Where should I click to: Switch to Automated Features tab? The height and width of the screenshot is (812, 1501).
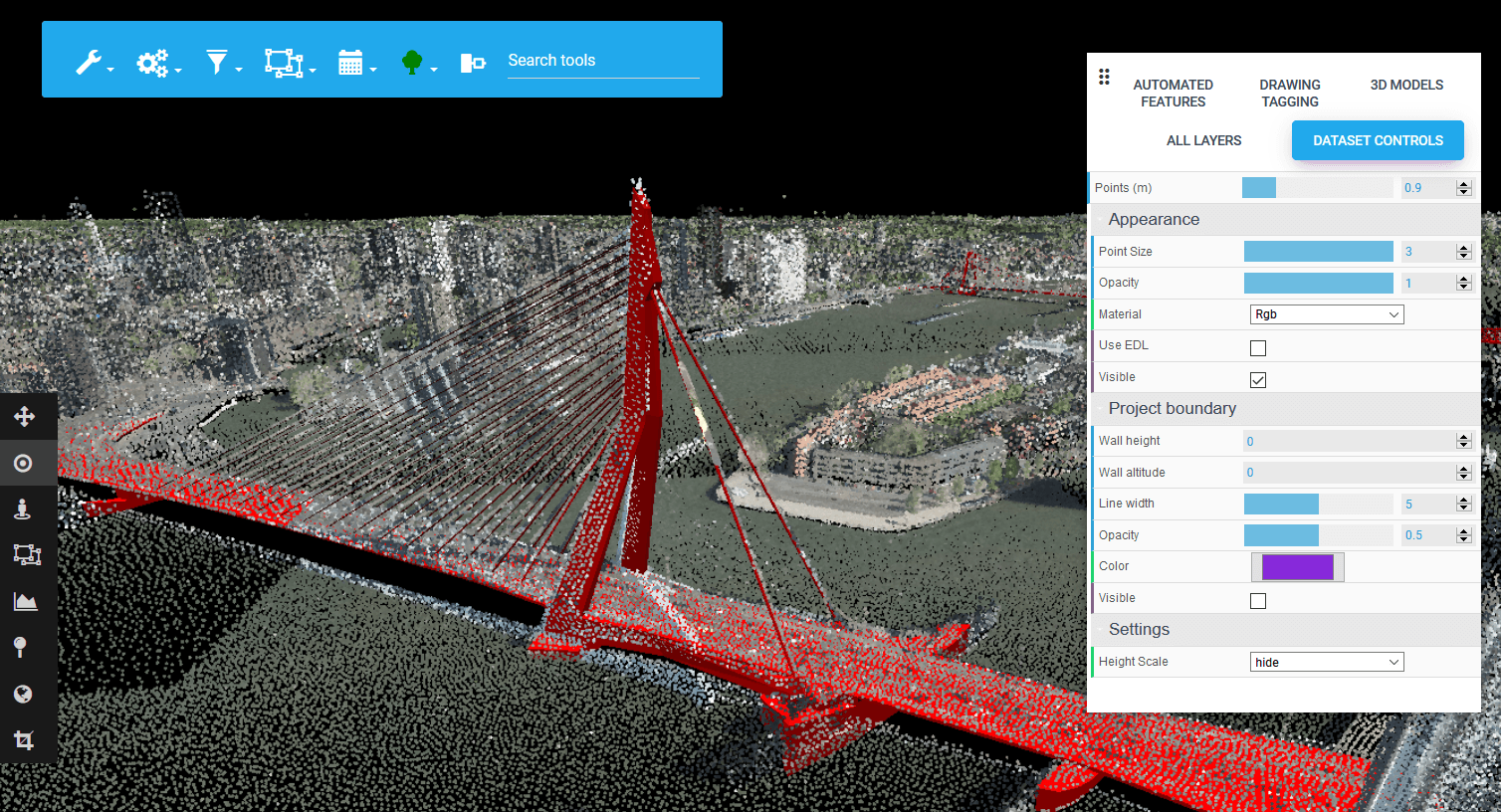click(1173, 94)
